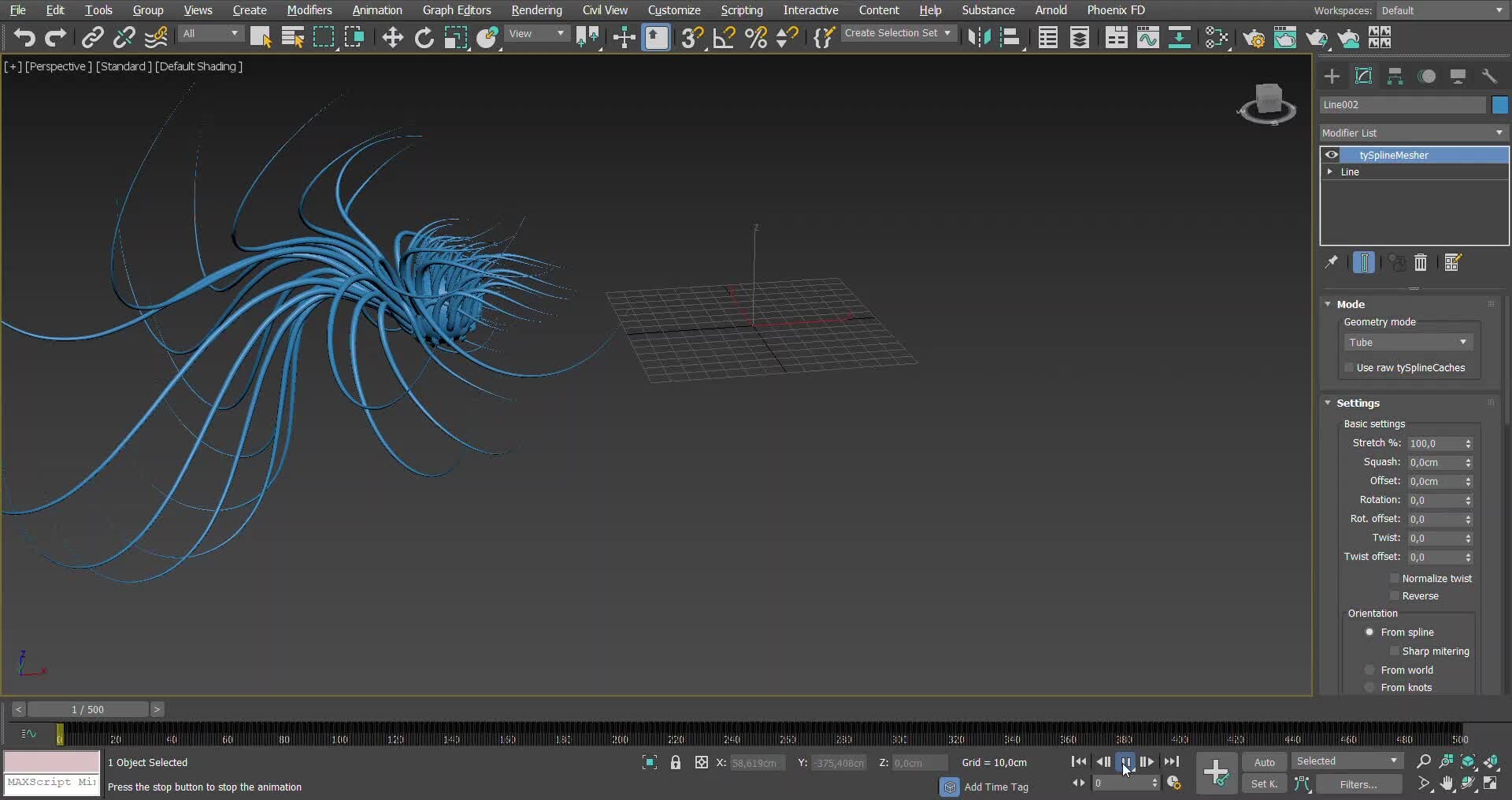Viewport: 1512px width, 800px height.
Task: Expand the Line item in modifier stack
Action: [1330, 172]
